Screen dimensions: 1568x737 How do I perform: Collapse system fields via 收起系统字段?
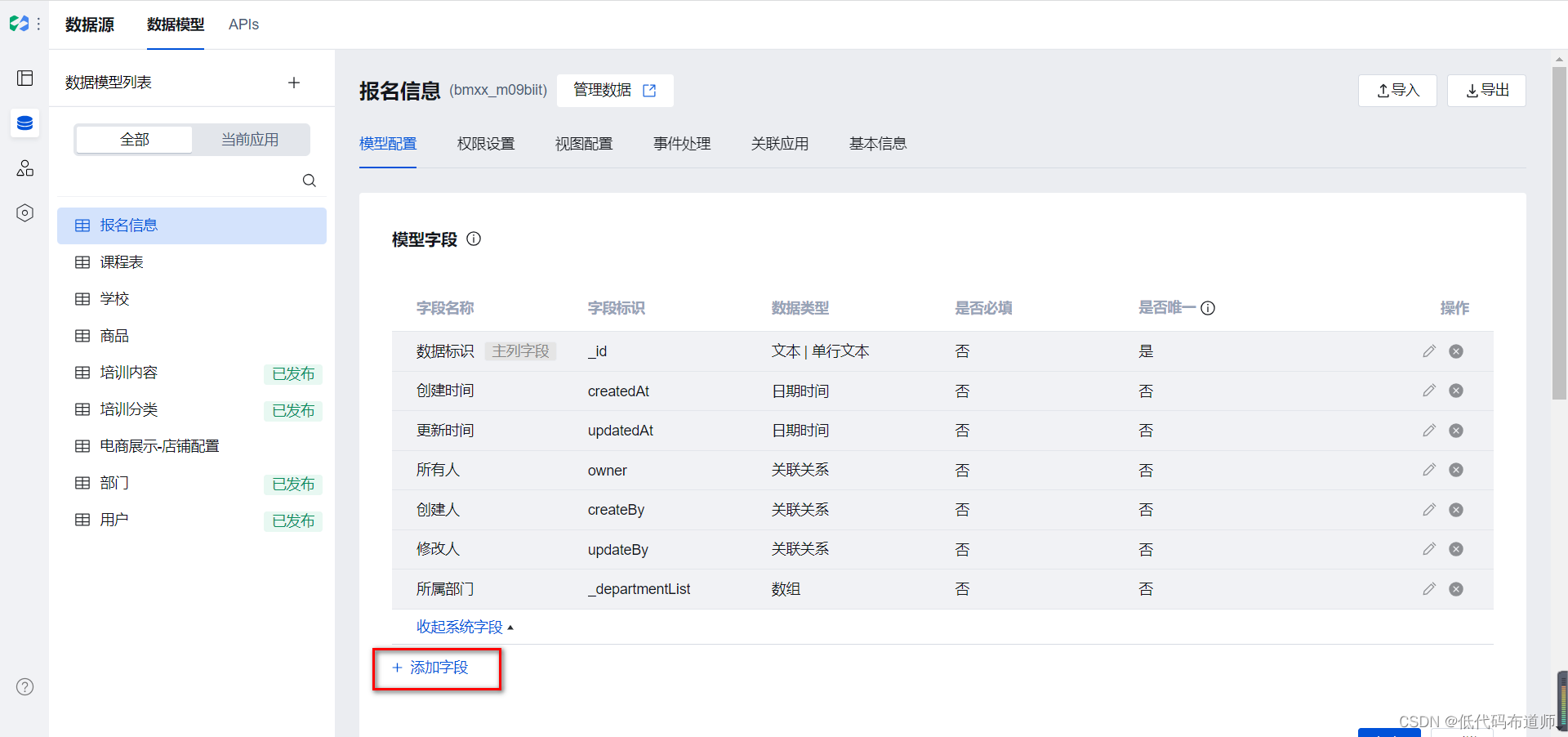(x=465, y=627)
